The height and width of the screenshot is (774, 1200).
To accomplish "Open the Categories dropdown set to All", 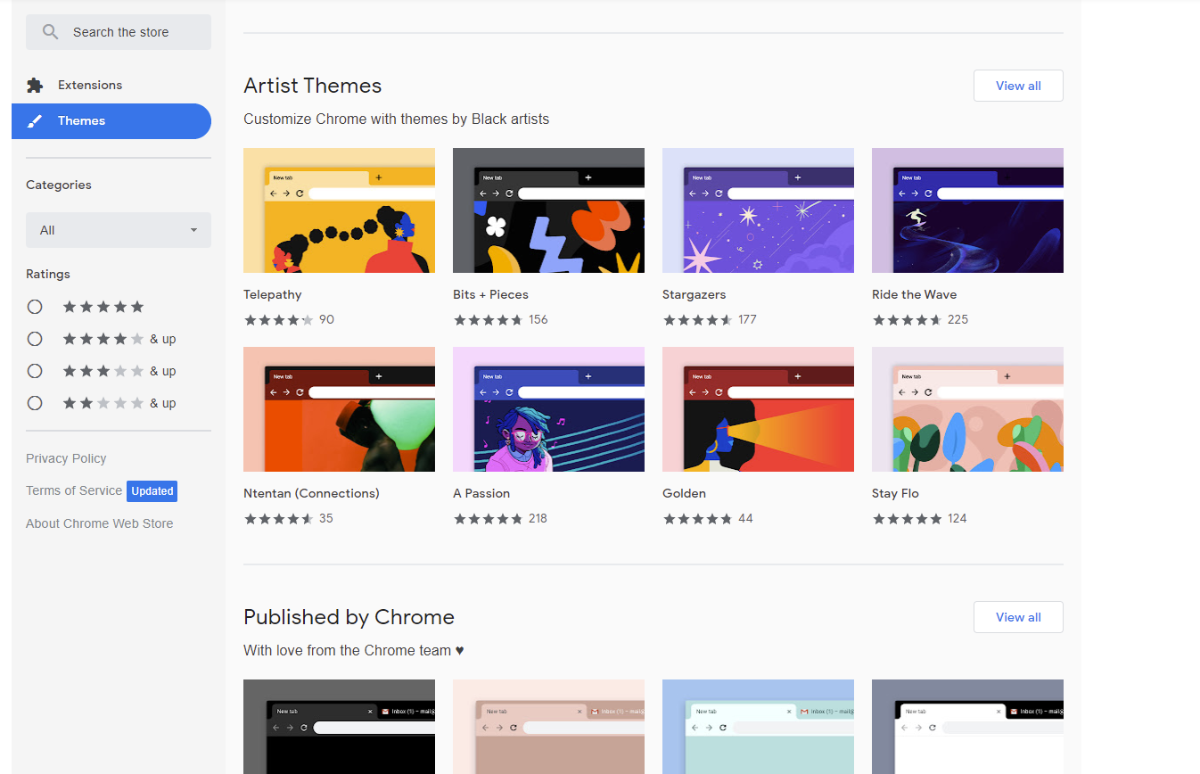I will (x=118, y=230).
